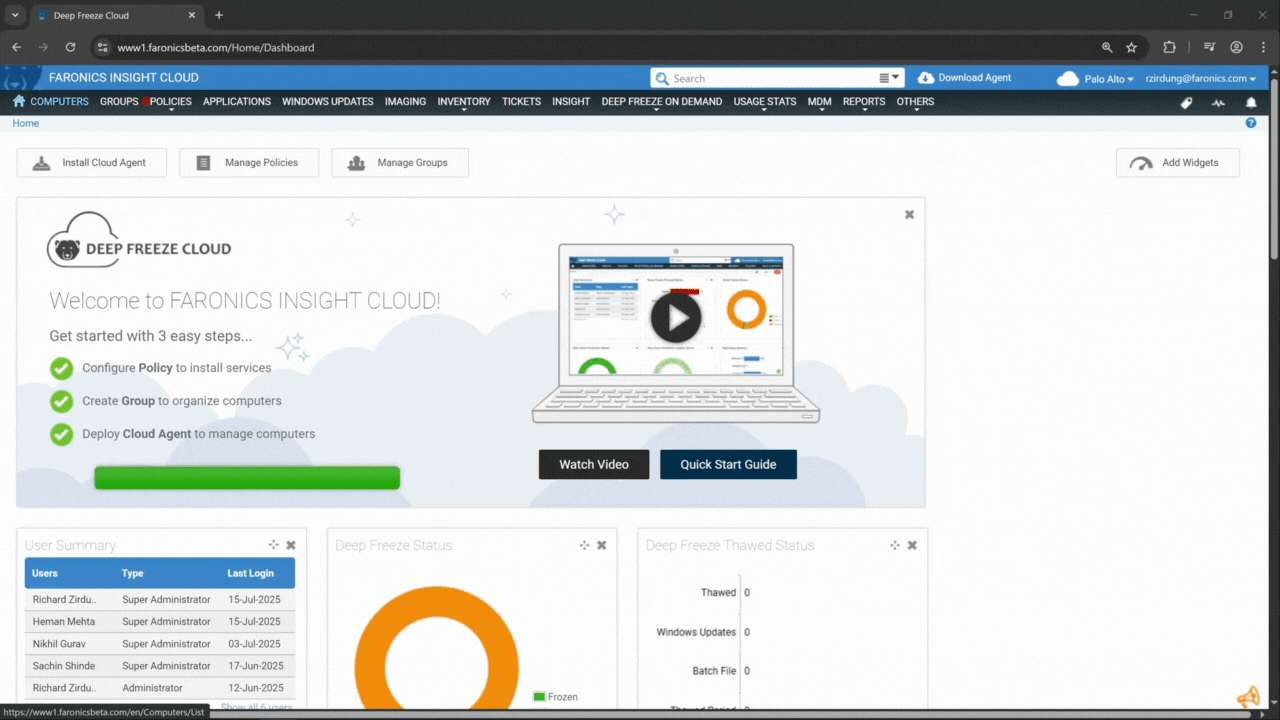The height and width of the screenshot is (720, 1280).
Task: Open the rzirdung@faronics.com account dropdown
Action: pyautogui.click(x=1200, y=78)
